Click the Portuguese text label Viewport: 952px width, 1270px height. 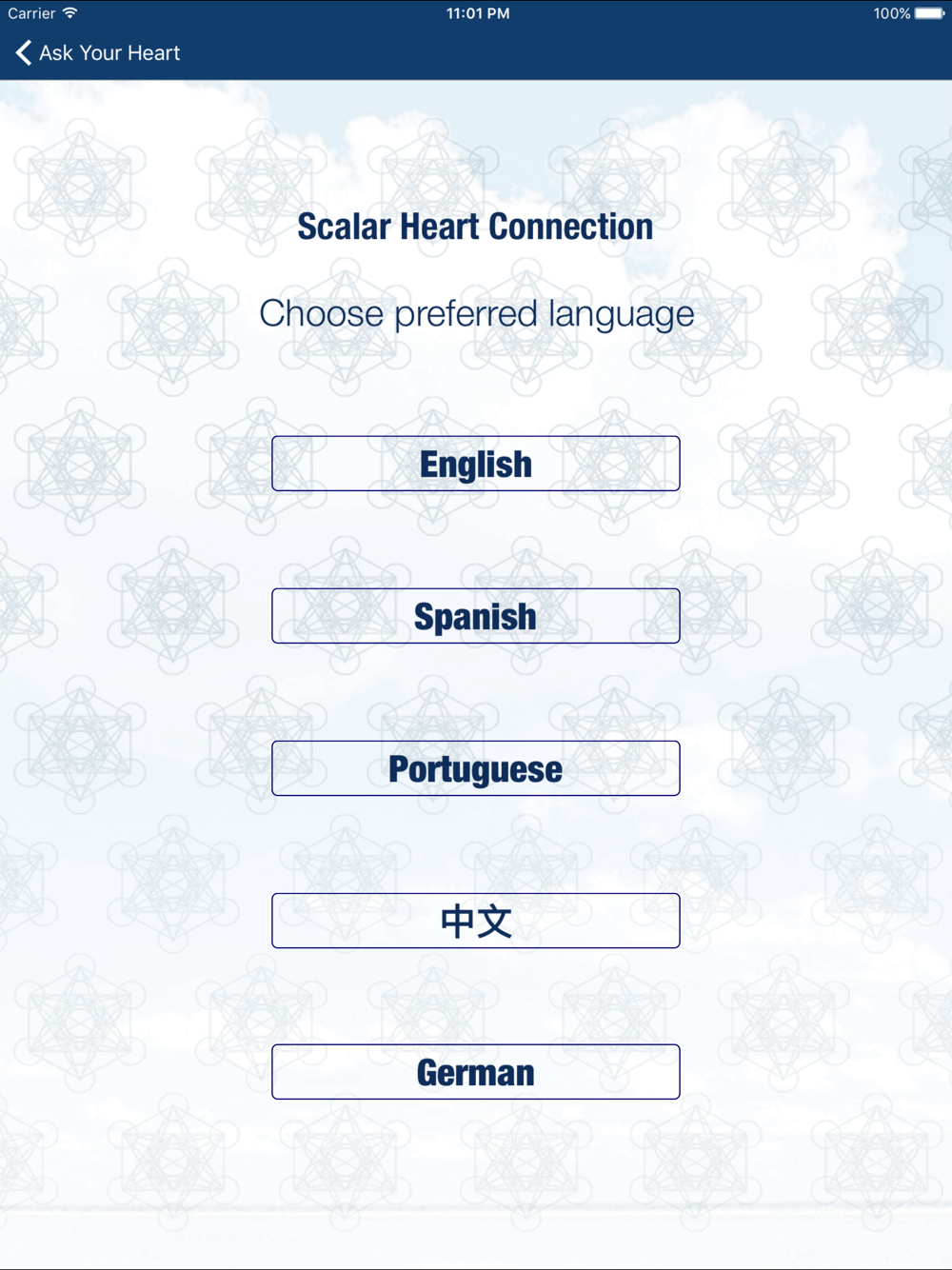point(475,769)
